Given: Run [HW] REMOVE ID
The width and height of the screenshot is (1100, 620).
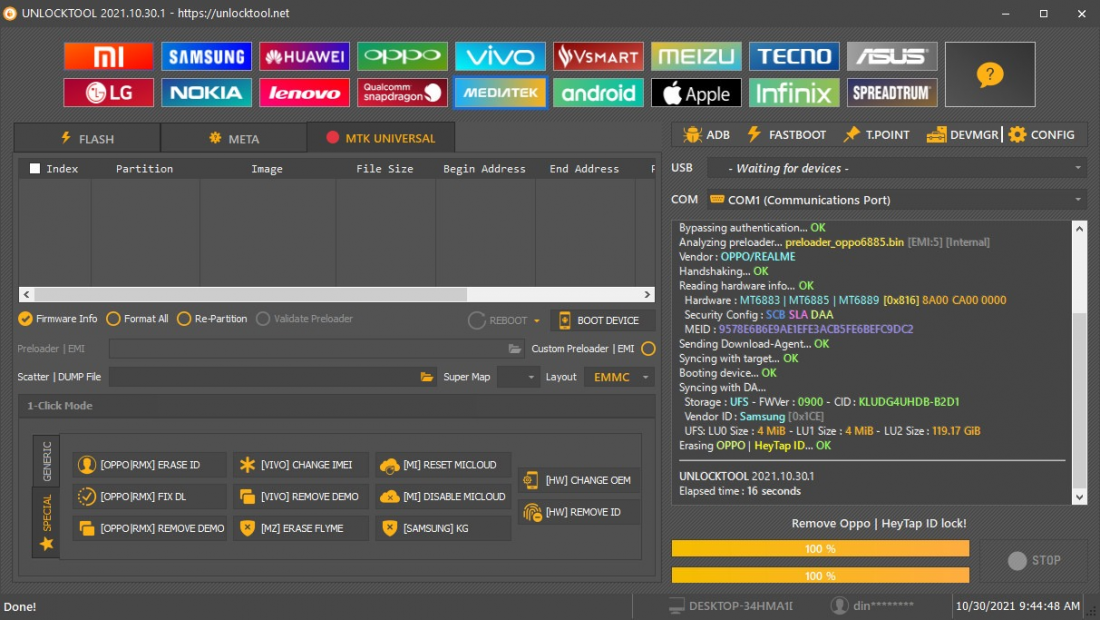Looking at the screenshot, I should click(579, 512).
